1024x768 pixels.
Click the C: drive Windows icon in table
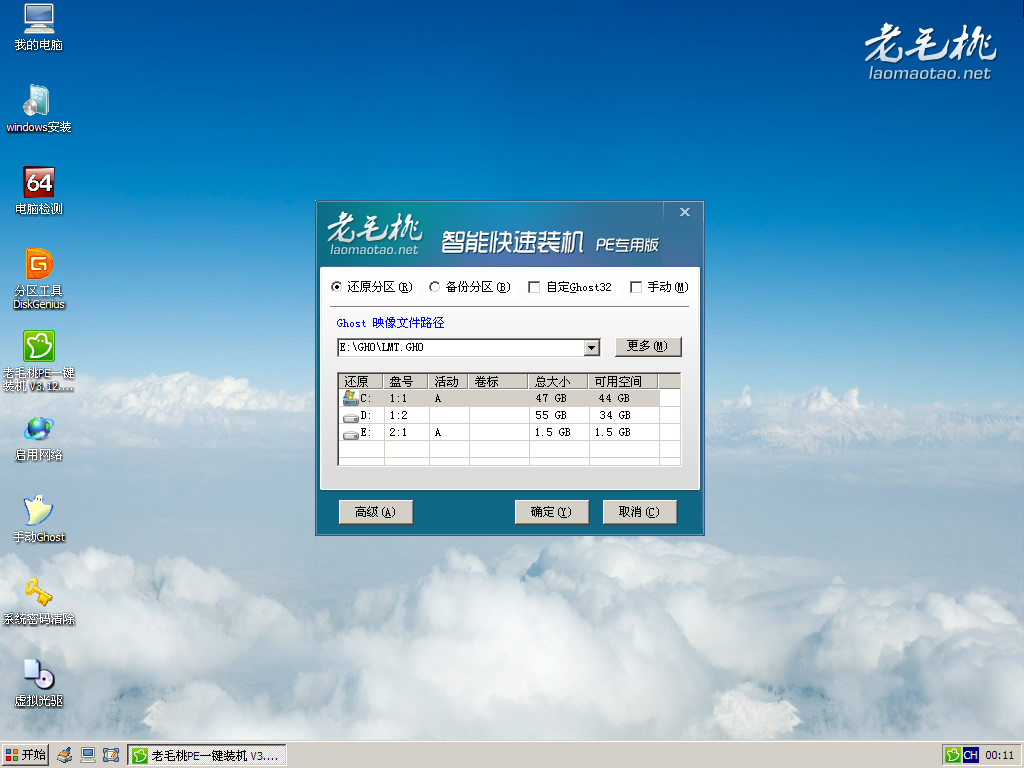click(x=350, y=398)
